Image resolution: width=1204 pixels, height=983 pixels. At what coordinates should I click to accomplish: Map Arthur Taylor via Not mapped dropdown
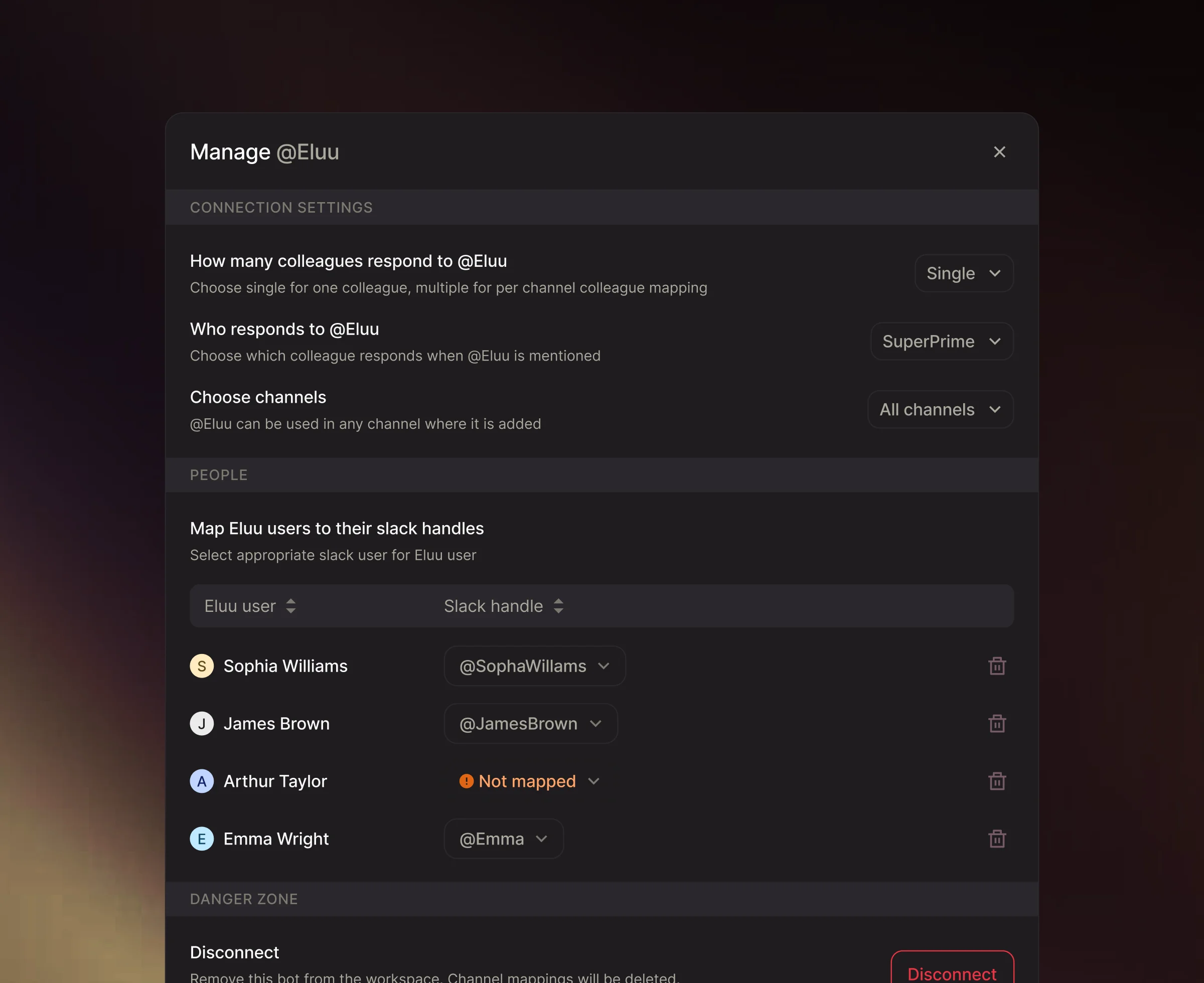(x=529, y=781)
